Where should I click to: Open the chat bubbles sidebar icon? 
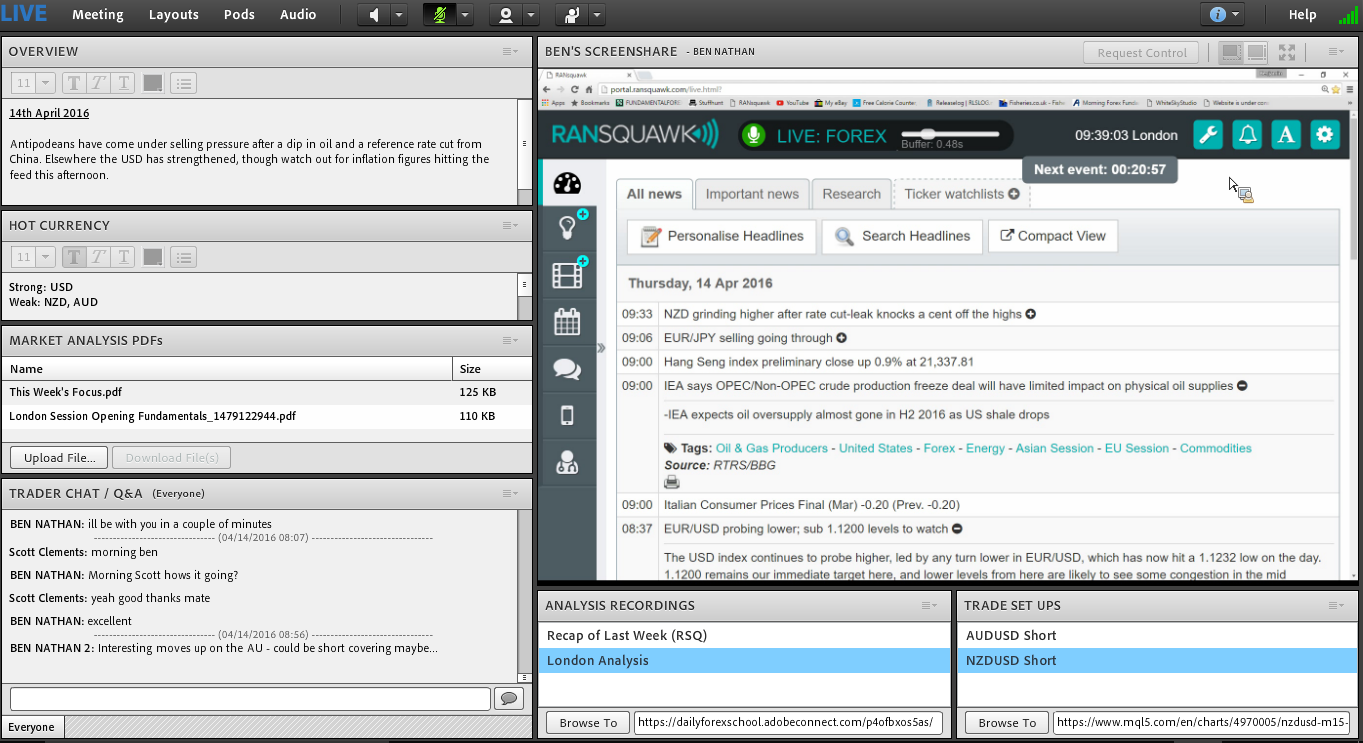tap(567, 369)
